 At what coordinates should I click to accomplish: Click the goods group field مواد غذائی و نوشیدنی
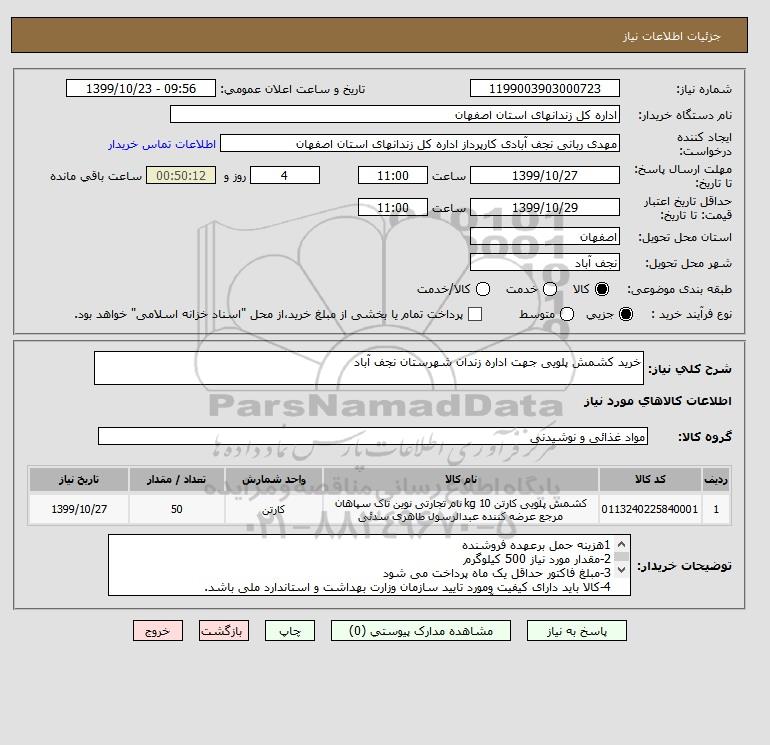373,436
